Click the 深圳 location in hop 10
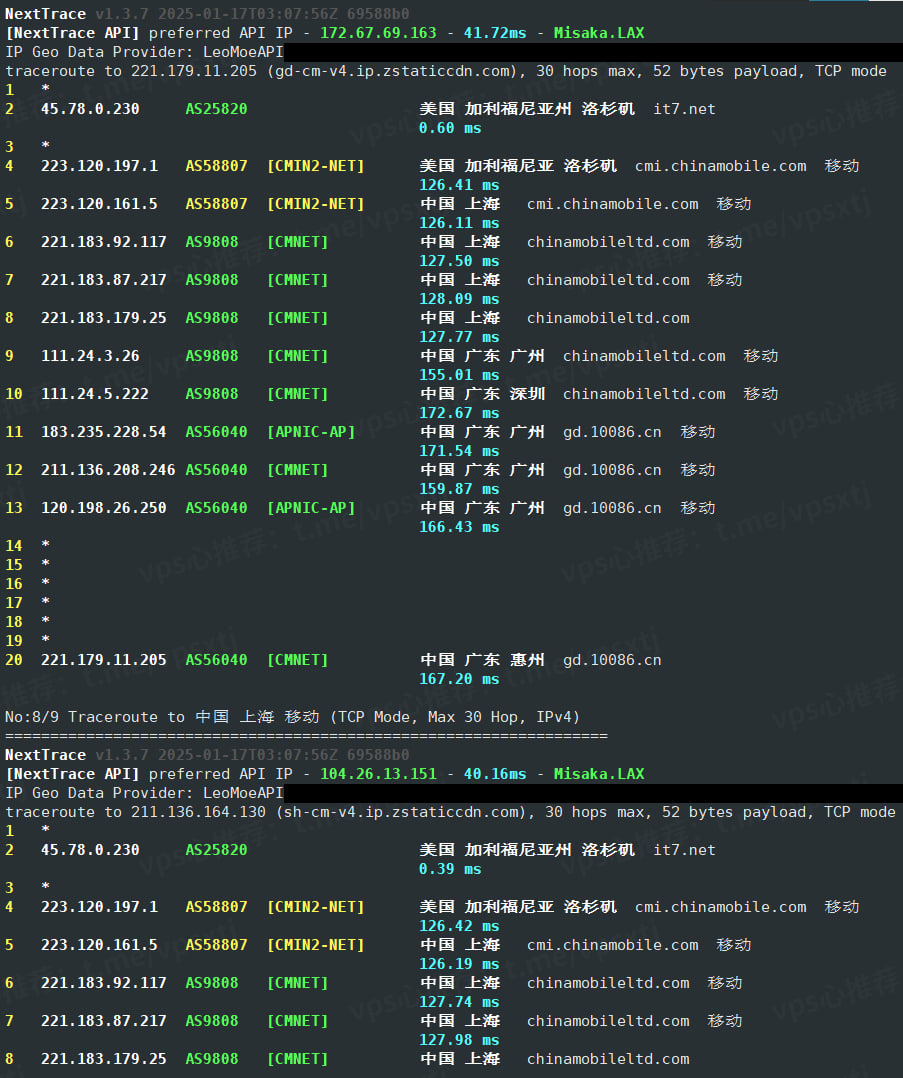 (x=527, y=394)
